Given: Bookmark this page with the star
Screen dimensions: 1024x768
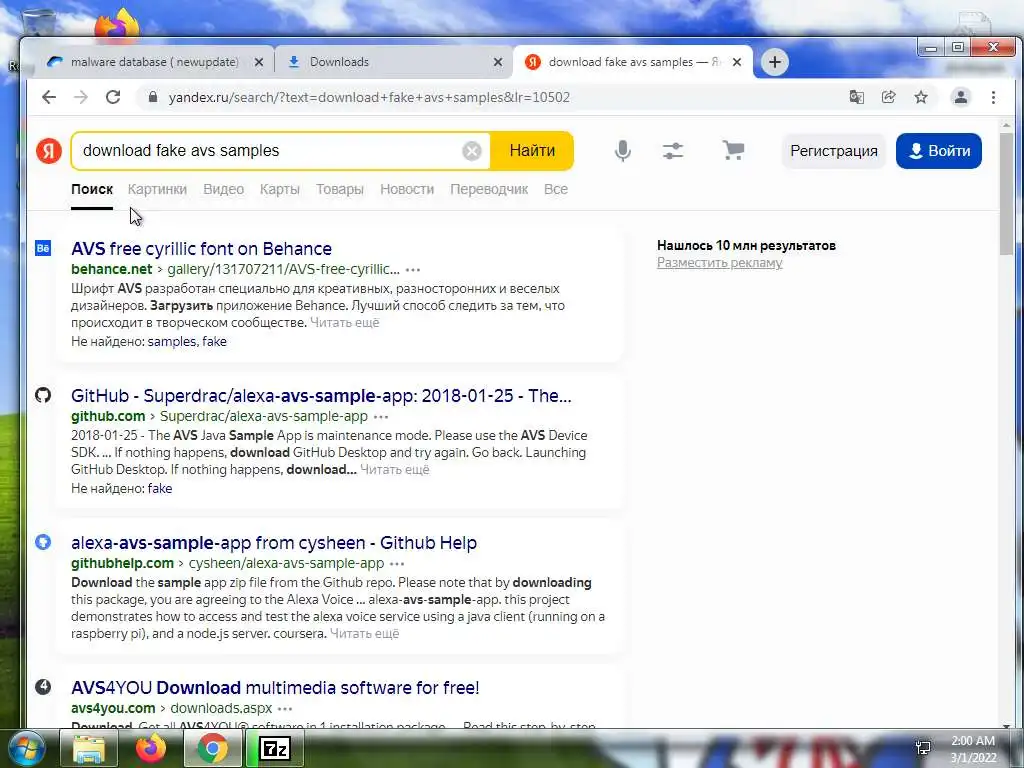Looking at the screenshot, I should tap(921, 97).
